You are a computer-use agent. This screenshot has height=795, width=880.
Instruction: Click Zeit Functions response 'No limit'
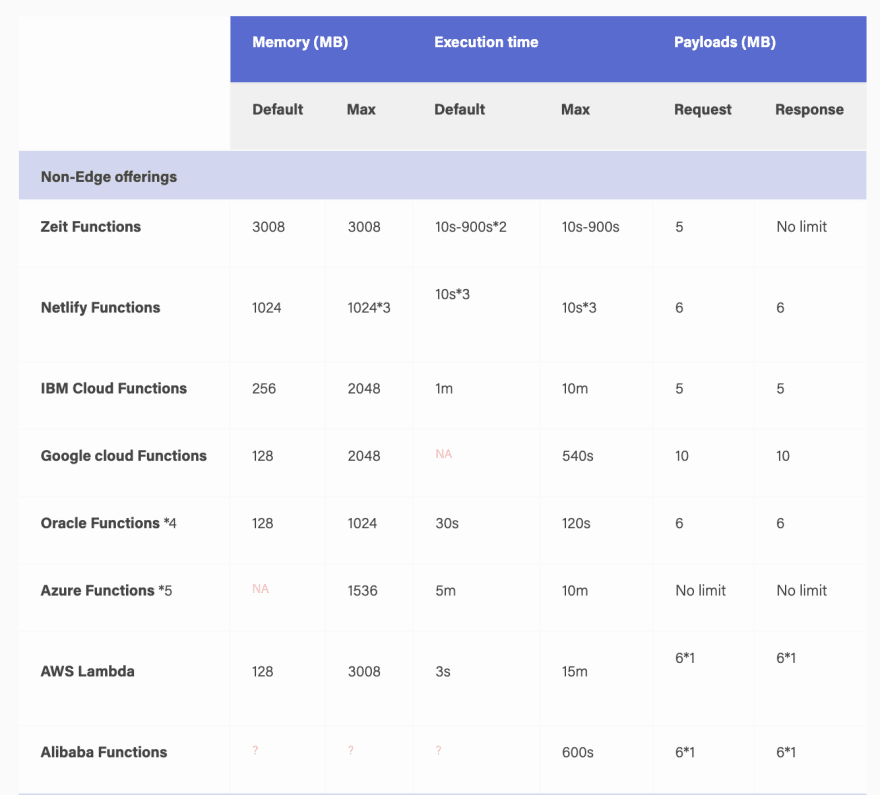click(x=801, y=227)
